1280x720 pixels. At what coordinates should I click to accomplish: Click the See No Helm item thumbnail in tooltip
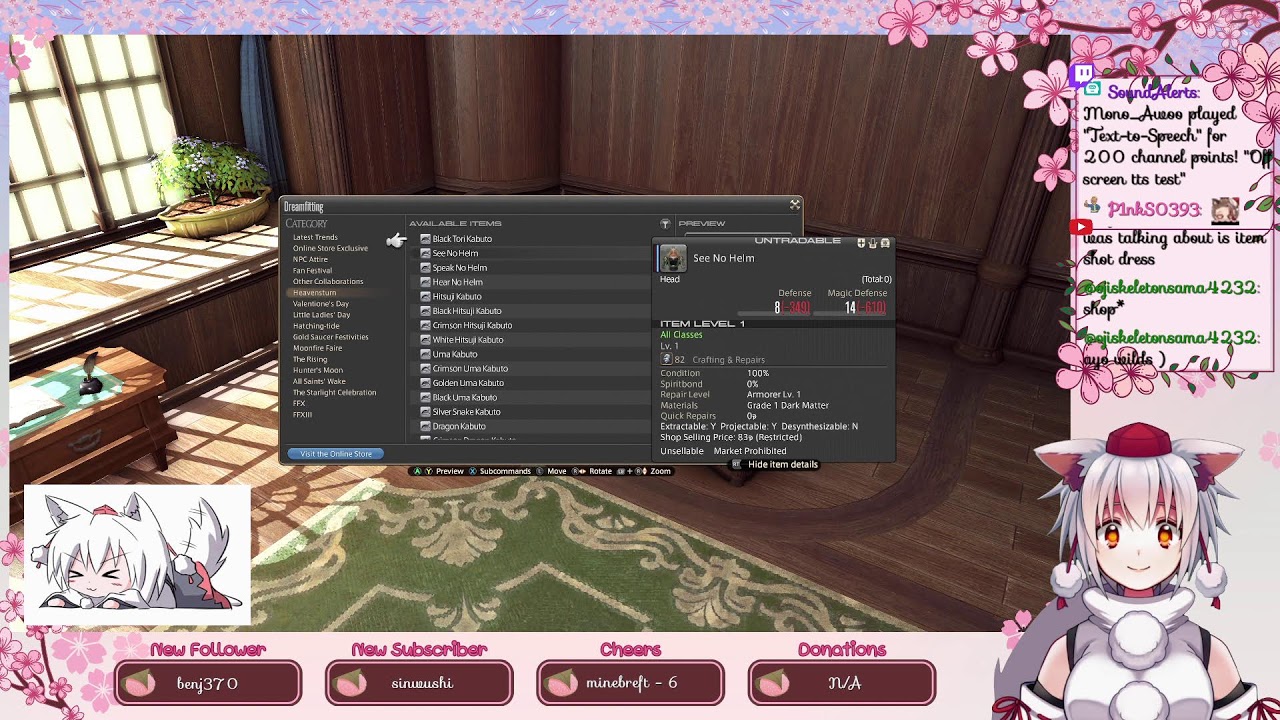click(x=673, y=258)
